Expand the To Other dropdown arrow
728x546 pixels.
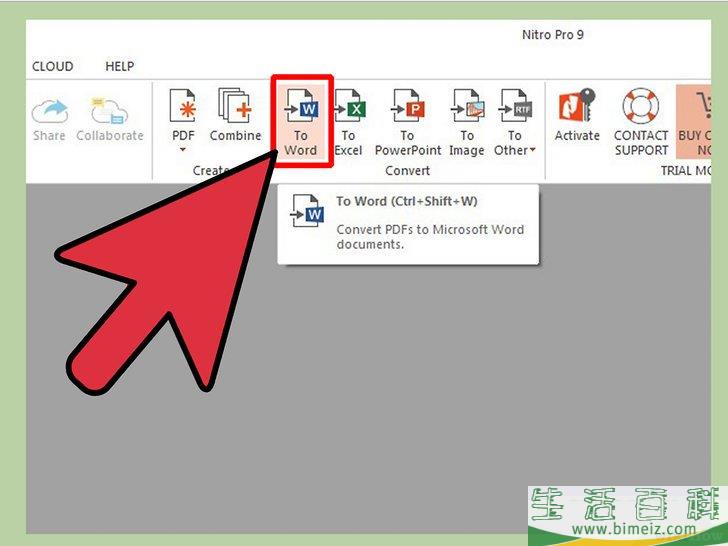point(533,150)
